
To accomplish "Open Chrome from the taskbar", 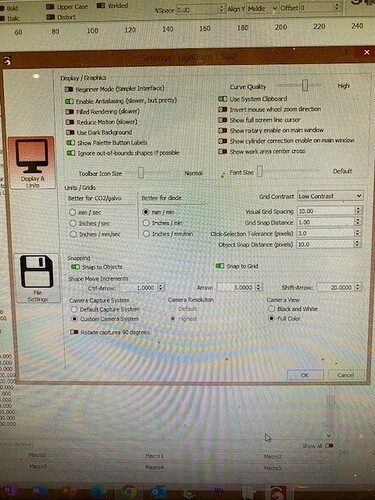I will [x=129, y=492].
